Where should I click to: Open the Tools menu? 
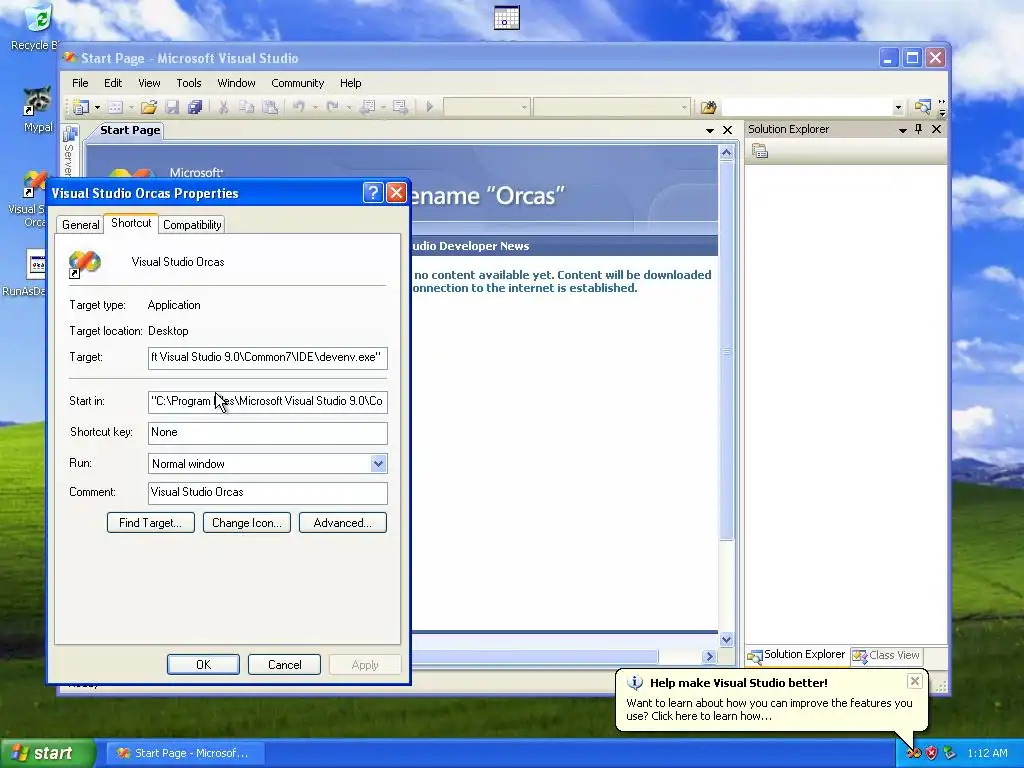(x=189, y=83)
